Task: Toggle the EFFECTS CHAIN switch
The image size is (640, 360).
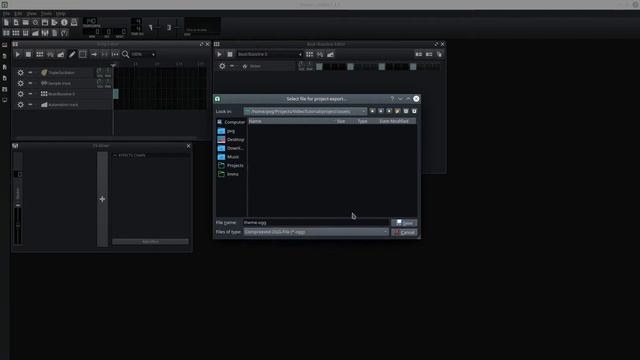Action: (115, 155)
